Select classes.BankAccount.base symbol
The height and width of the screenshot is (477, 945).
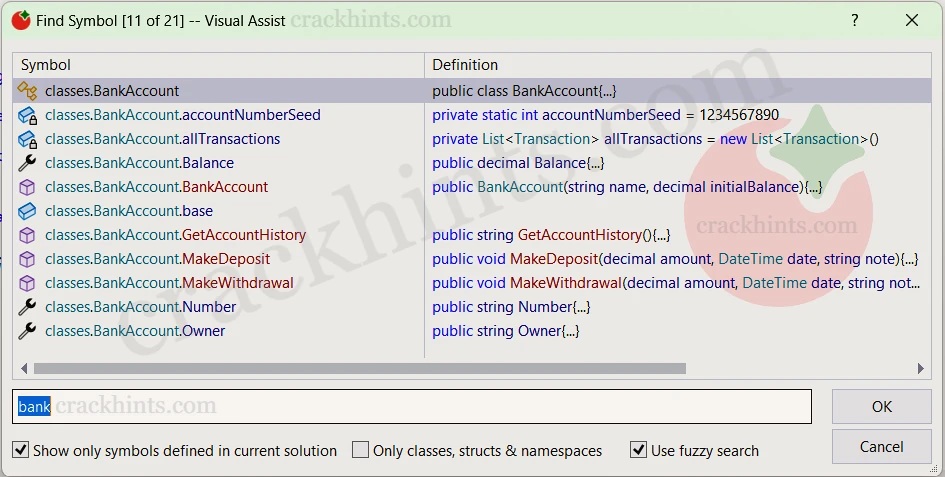[129, 211]
